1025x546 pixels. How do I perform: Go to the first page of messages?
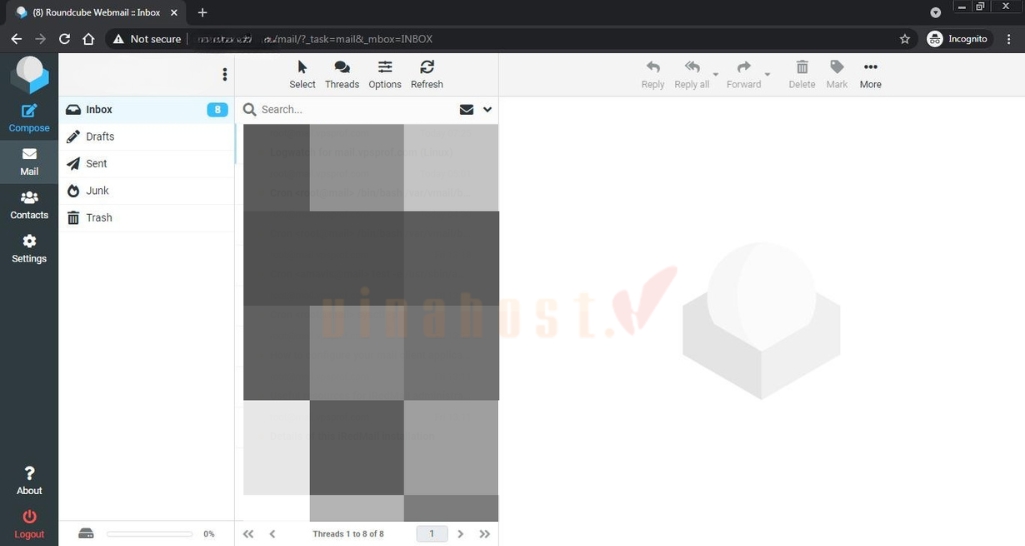click(248, 534)
